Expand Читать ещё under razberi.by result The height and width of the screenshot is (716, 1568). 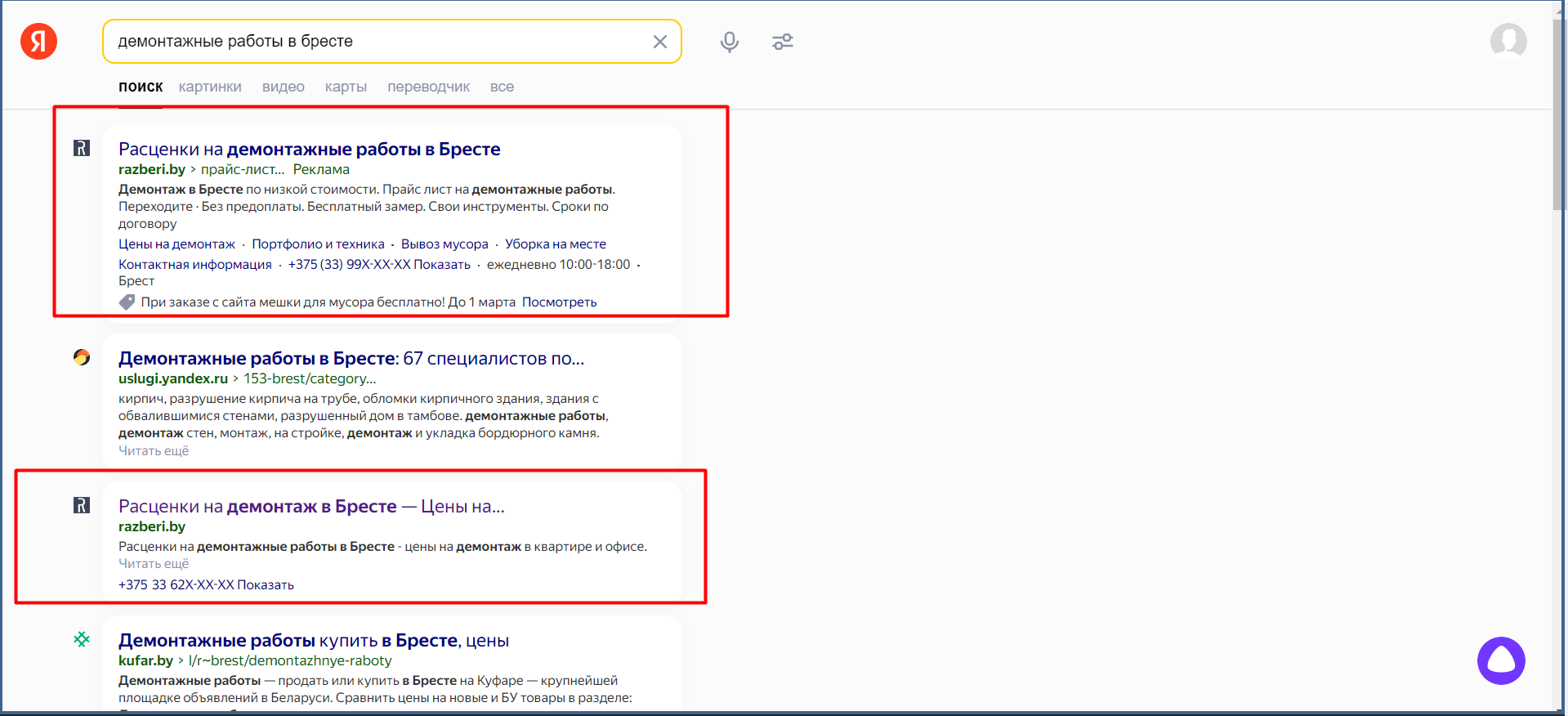[154, 563]
